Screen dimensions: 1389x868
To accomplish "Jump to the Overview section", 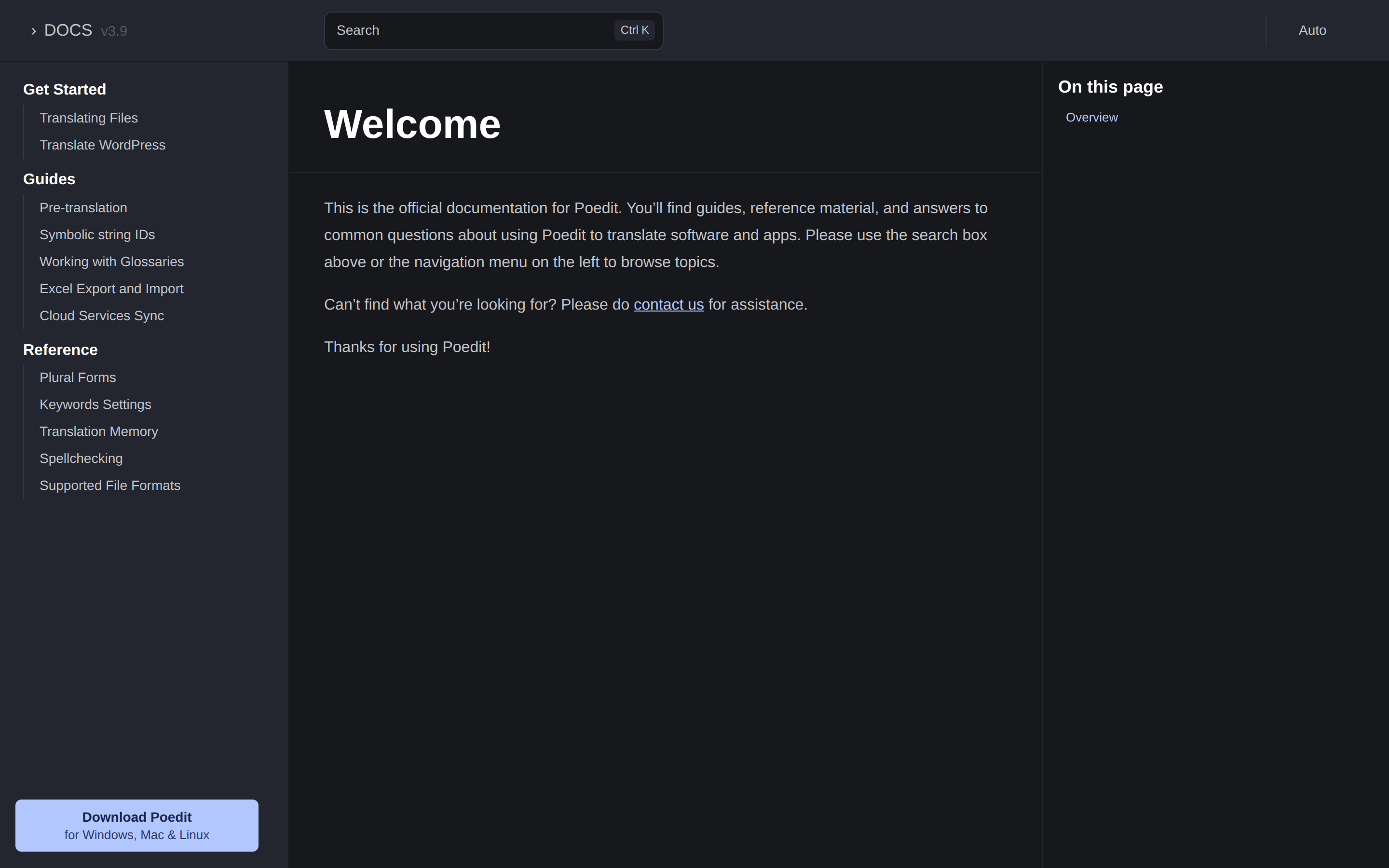I will (x=1092, y=117).
